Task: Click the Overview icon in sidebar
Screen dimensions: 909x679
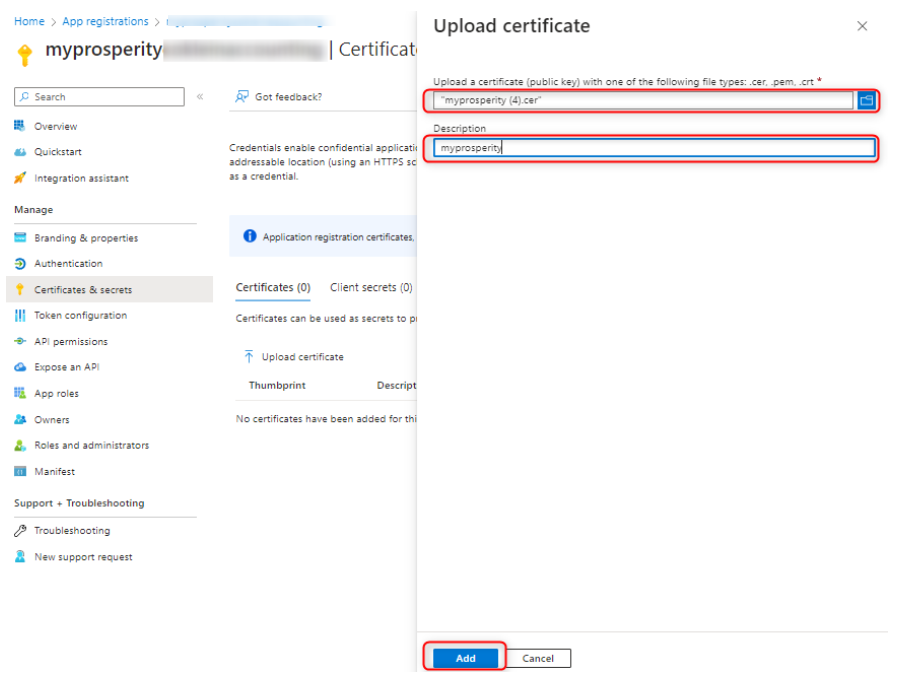Action: [20, 126]
